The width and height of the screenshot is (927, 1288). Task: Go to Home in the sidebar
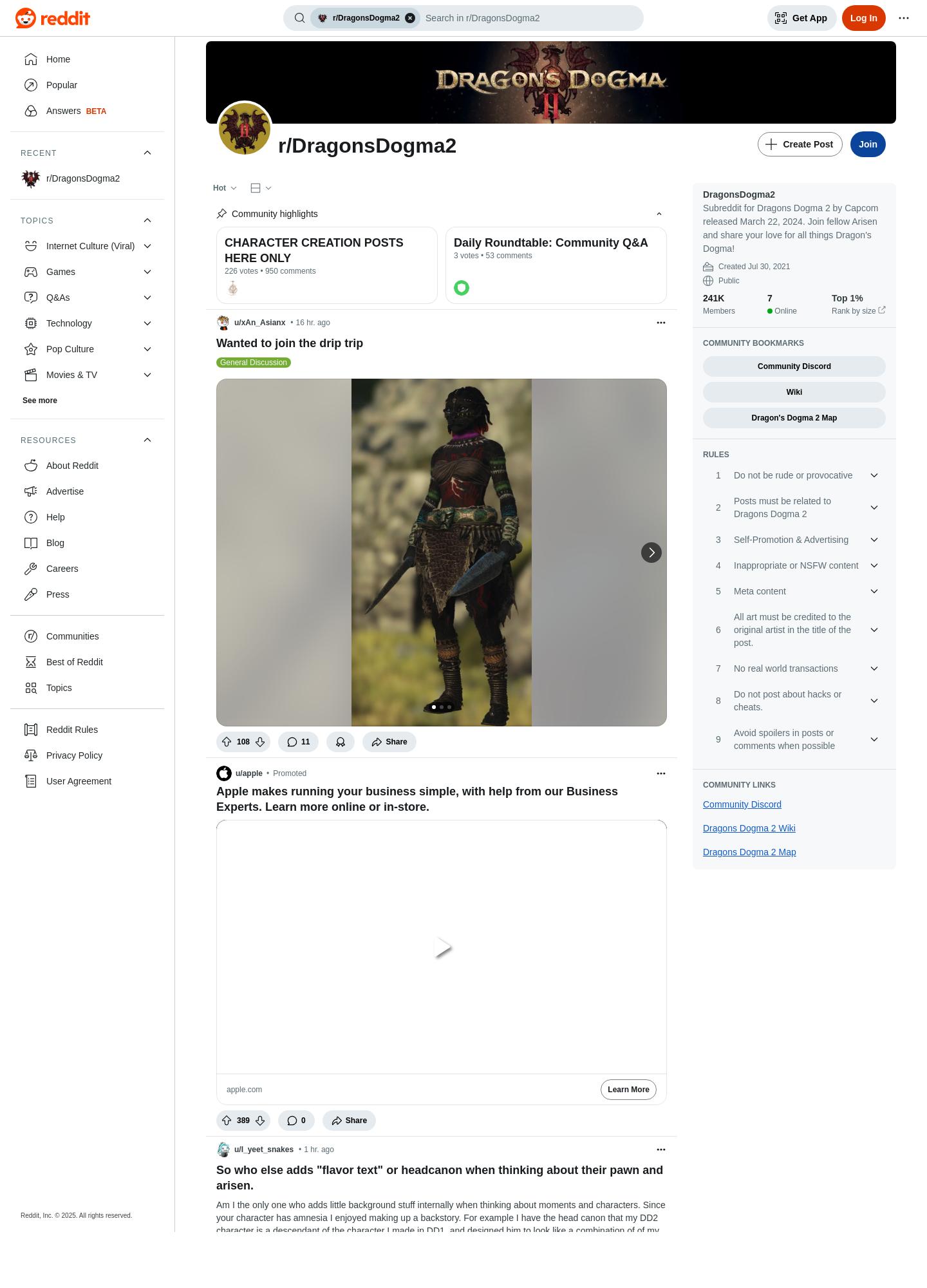click(x=88, y=59)
